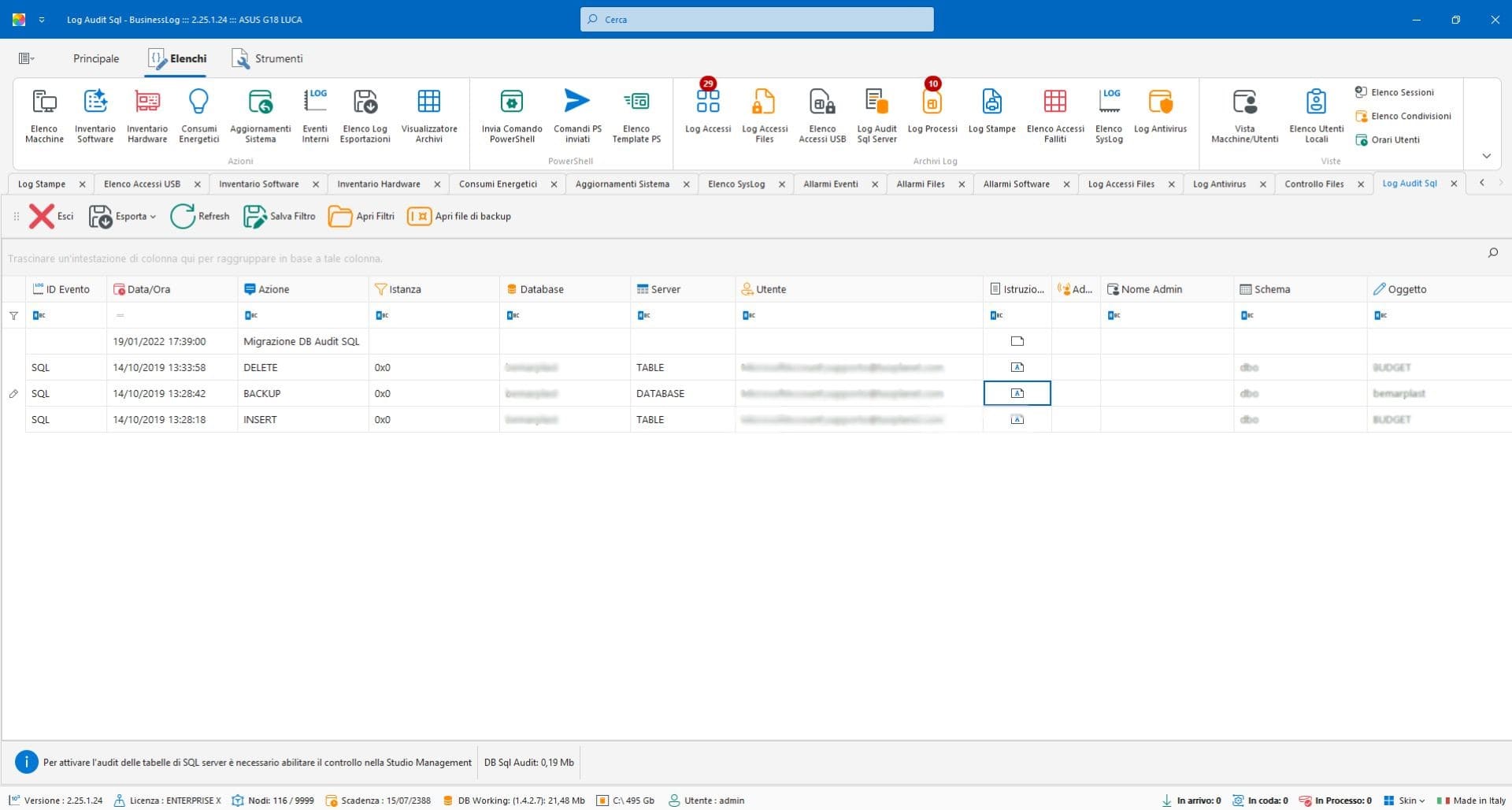Close the Controllo Files tab
This screenshot has height=810, width=1512.
(x=1360, y=184)
